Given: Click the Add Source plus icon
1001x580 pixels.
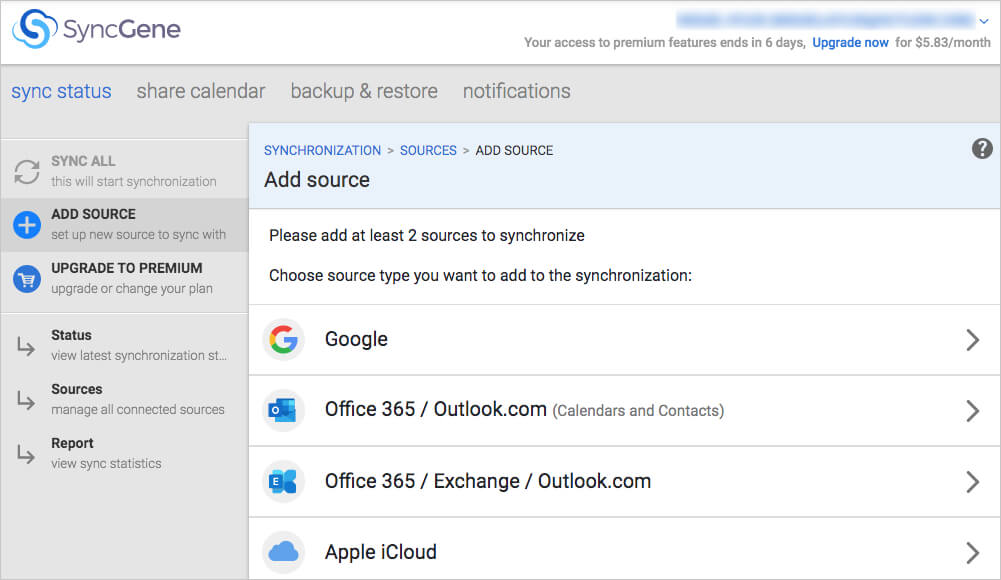Looking at the screenshot, I should [x=27, y=225].
